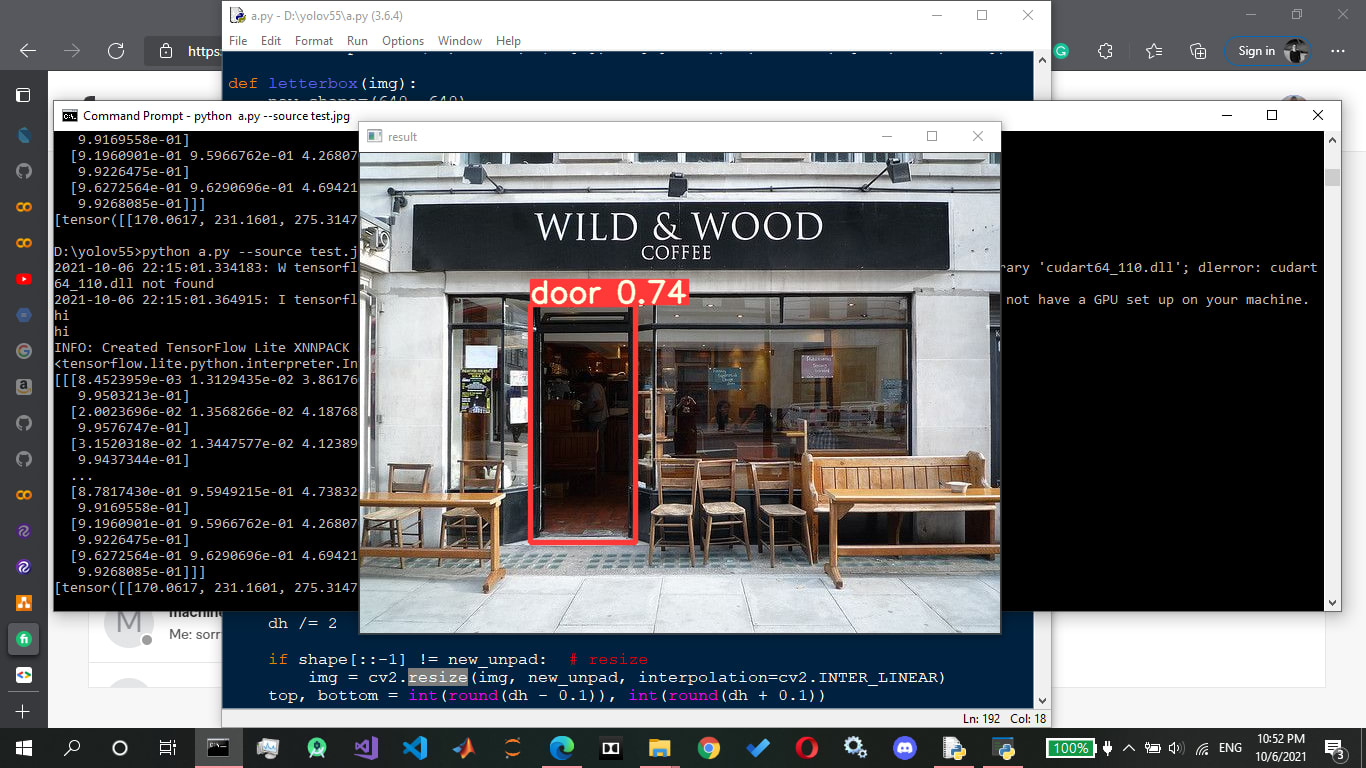This screenshot has width=1366, height=768.
Task: Open the ENG language selector
Action: (x=1230, y=748)
